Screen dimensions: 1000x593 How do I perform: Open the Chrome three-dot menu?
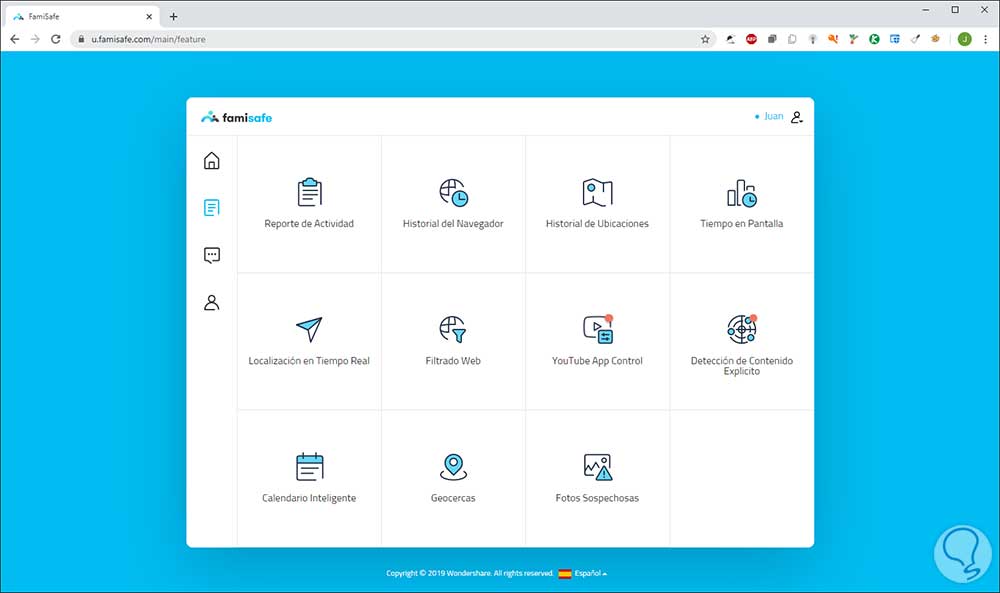[985, 39]
